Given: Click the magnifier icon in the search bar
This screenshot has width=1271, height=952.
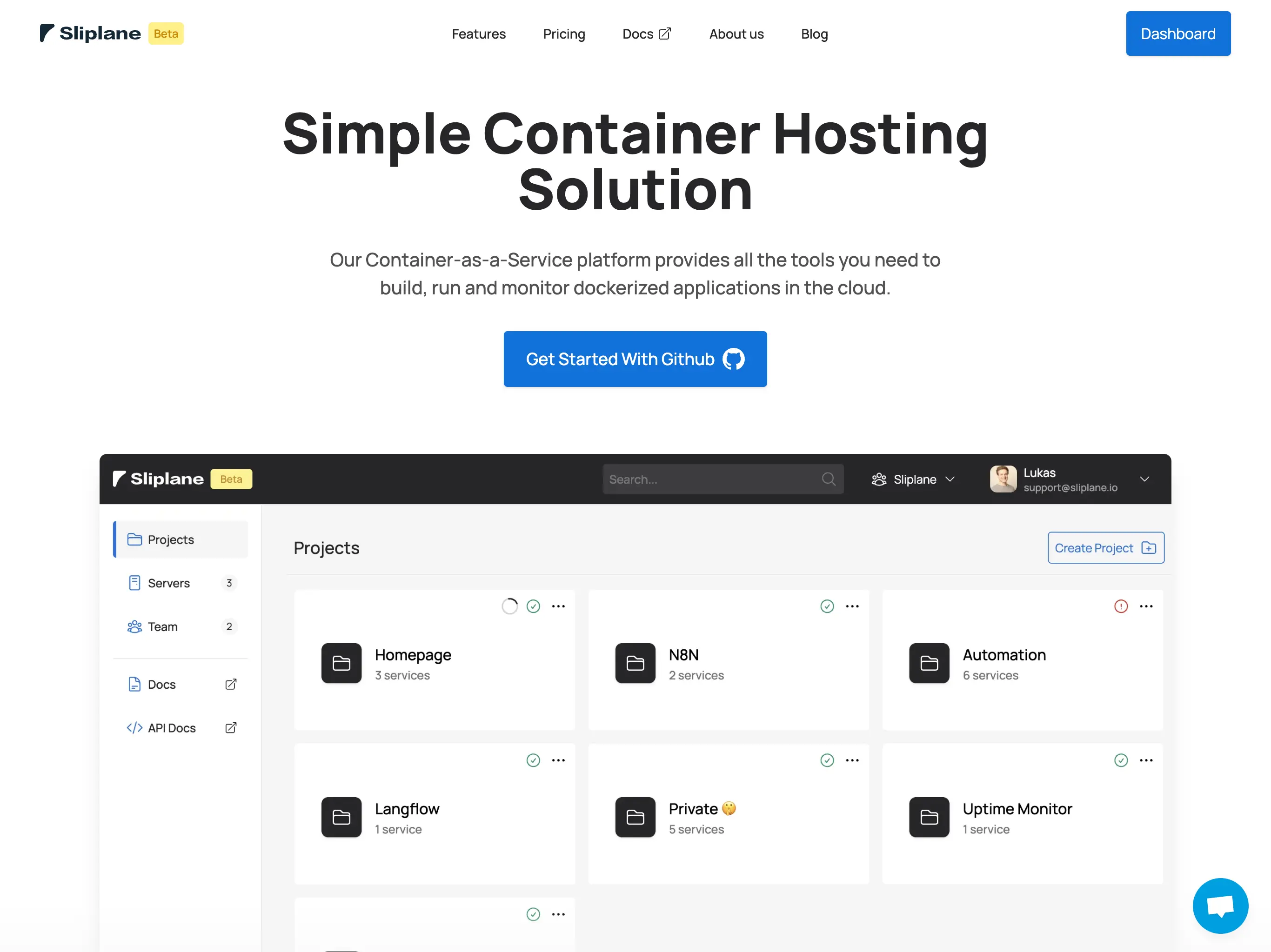Looking at the screenshot, I should [829, 479].
